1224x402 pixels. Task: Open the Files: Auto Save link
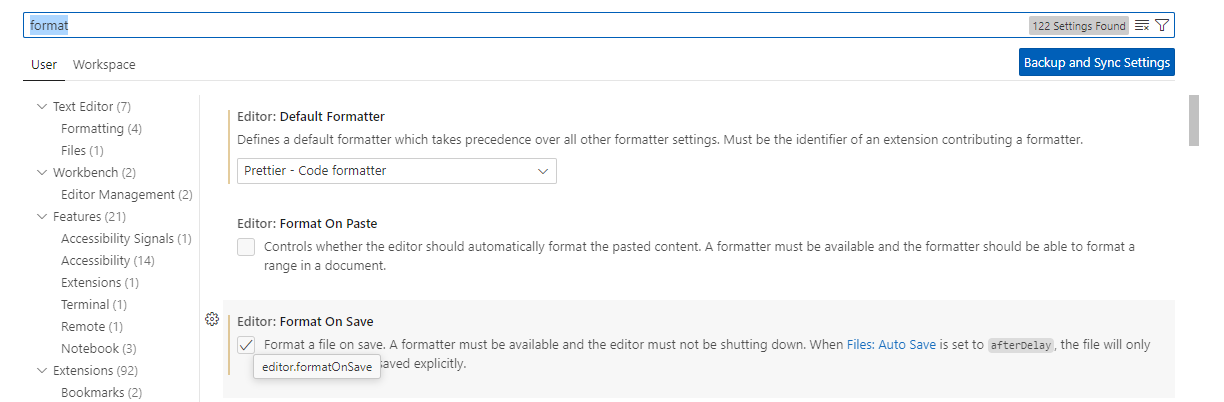(x=891, y=345)
